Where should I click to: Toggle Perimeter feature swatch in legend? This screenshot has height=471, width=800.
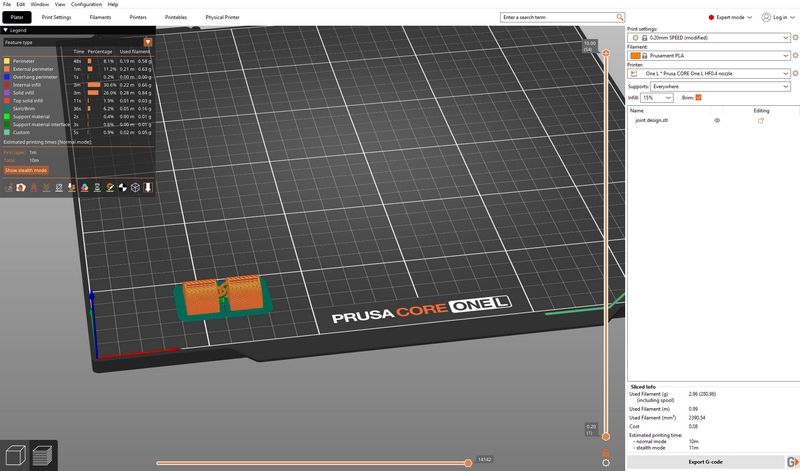coord(7,61)
